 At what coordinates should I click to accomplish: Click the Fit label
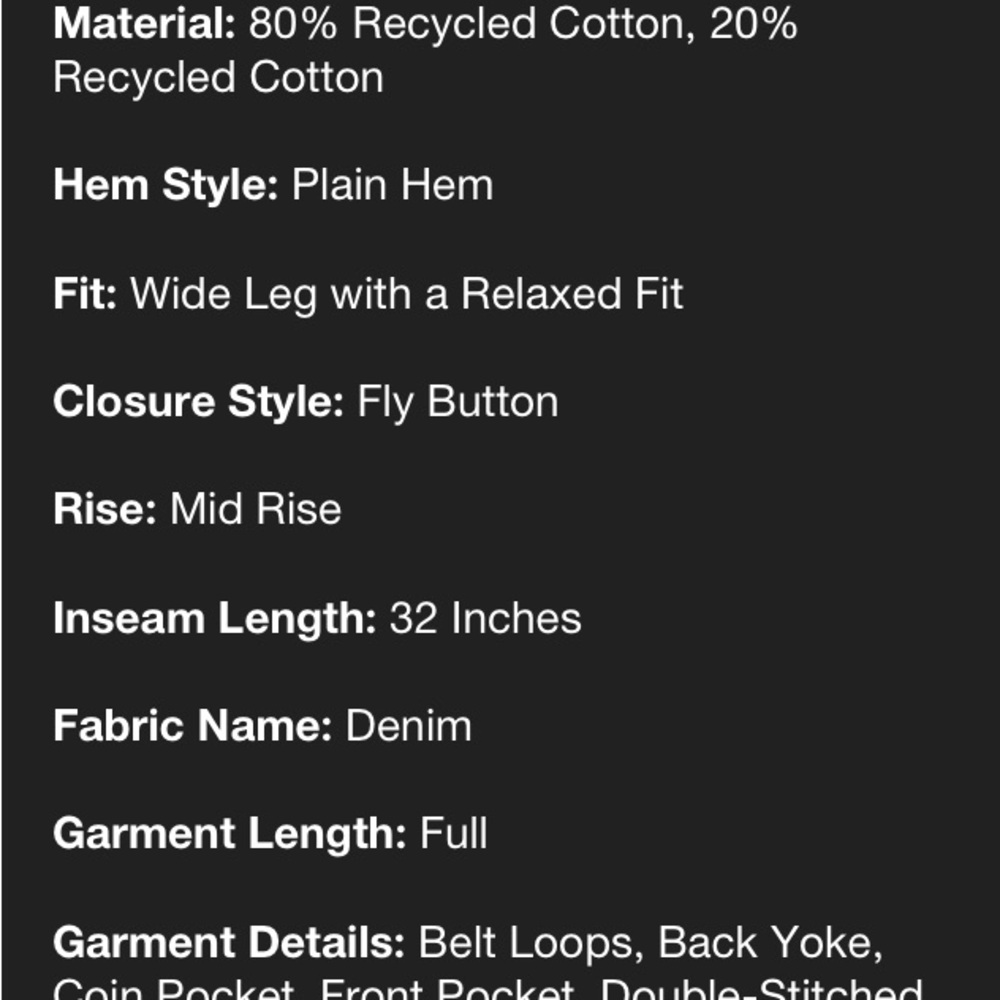[x=85, y=293]
